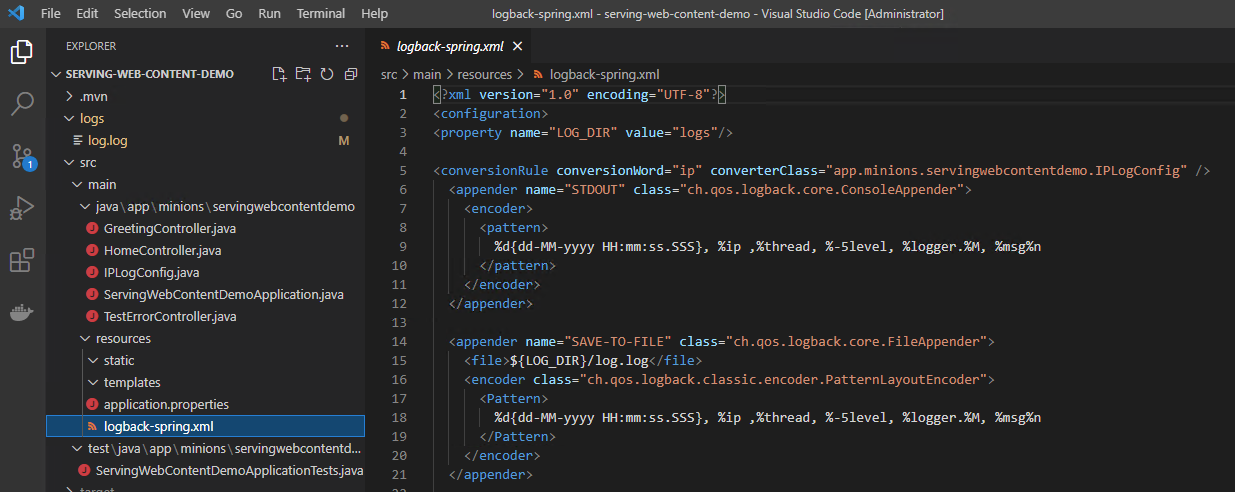Open the View menu
The height and width of the screenshot is (492, 1235).
[x=196, y=14]
